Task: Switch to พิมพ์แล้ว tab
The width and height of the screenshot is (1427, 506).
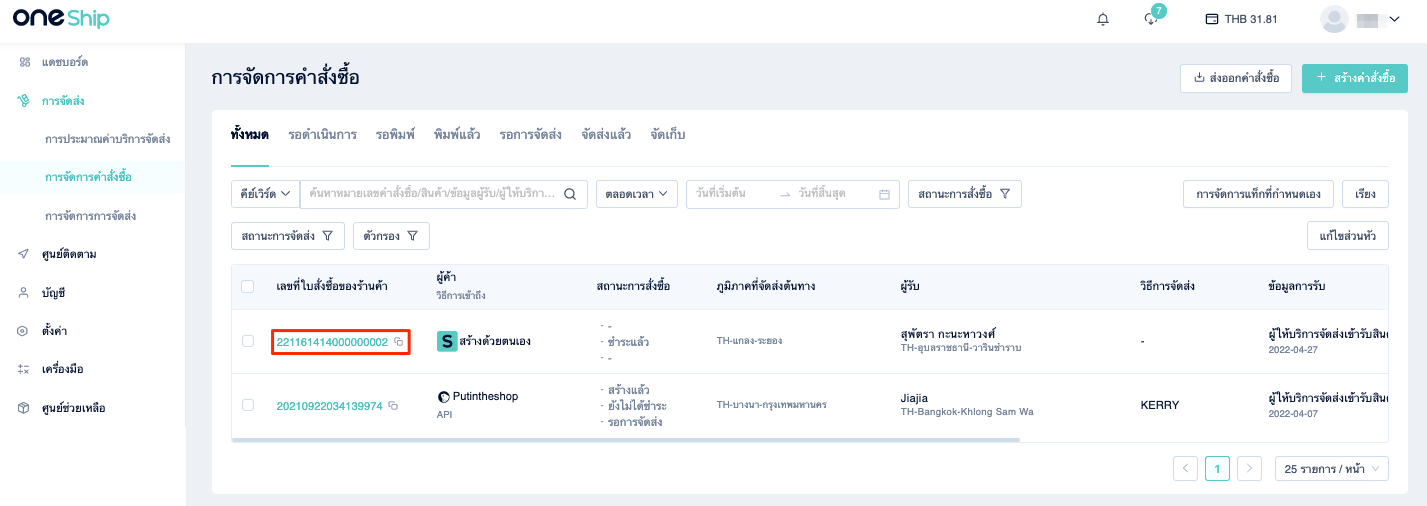Action: [457, 134]
